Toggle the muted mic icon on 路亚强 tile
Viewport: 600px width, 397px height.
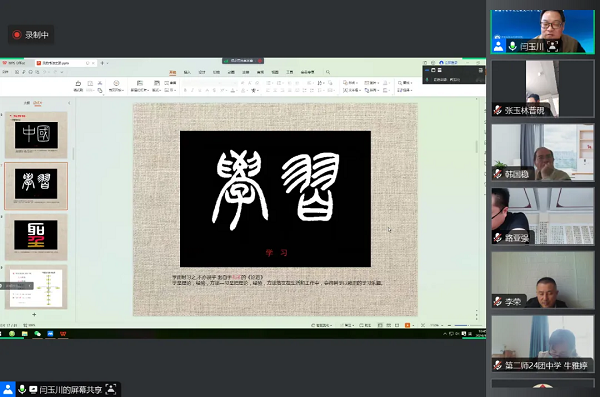(x=498, y=238)
